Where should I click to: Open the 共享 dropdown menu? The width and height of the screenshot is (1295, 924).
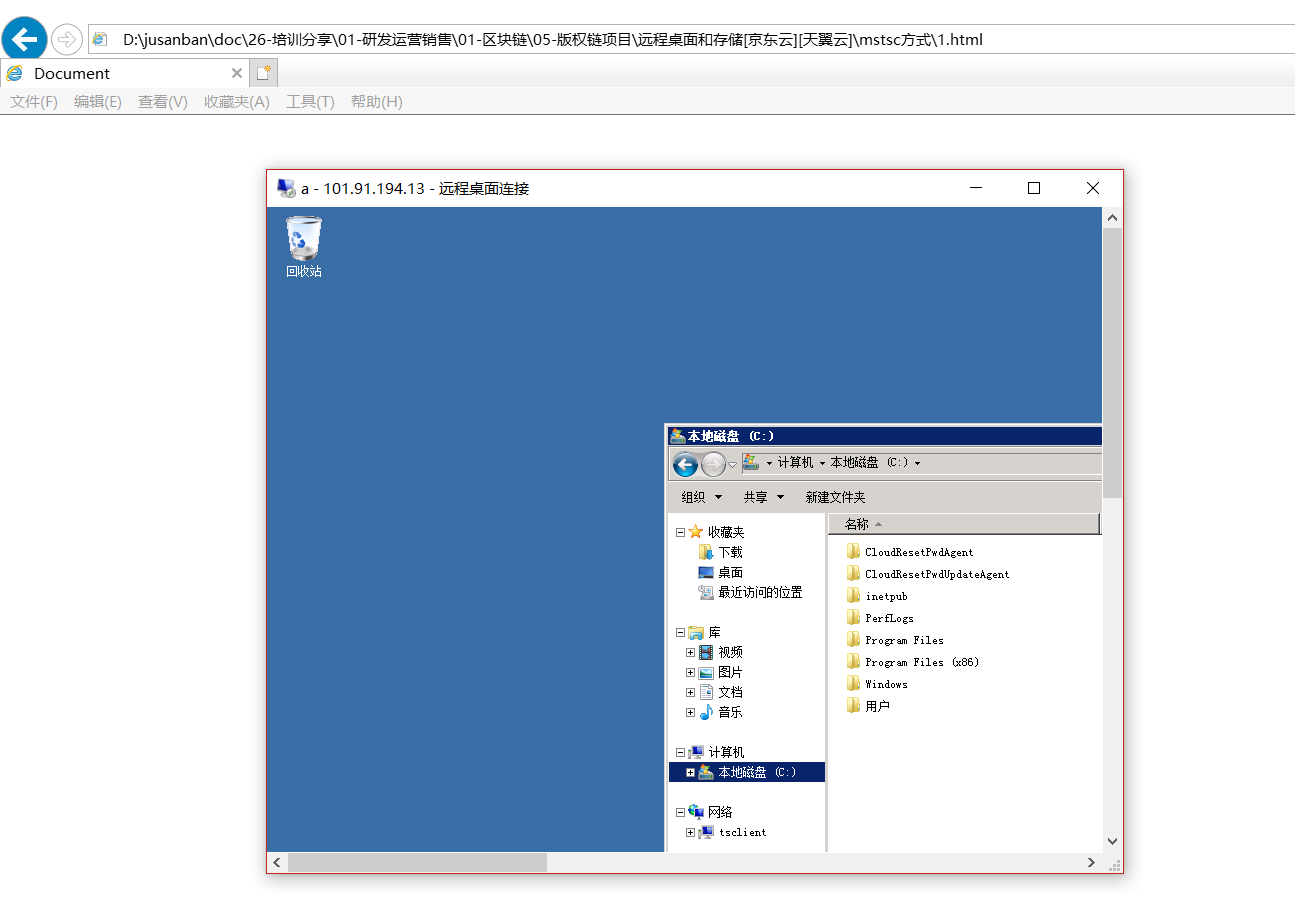point(763,497)
